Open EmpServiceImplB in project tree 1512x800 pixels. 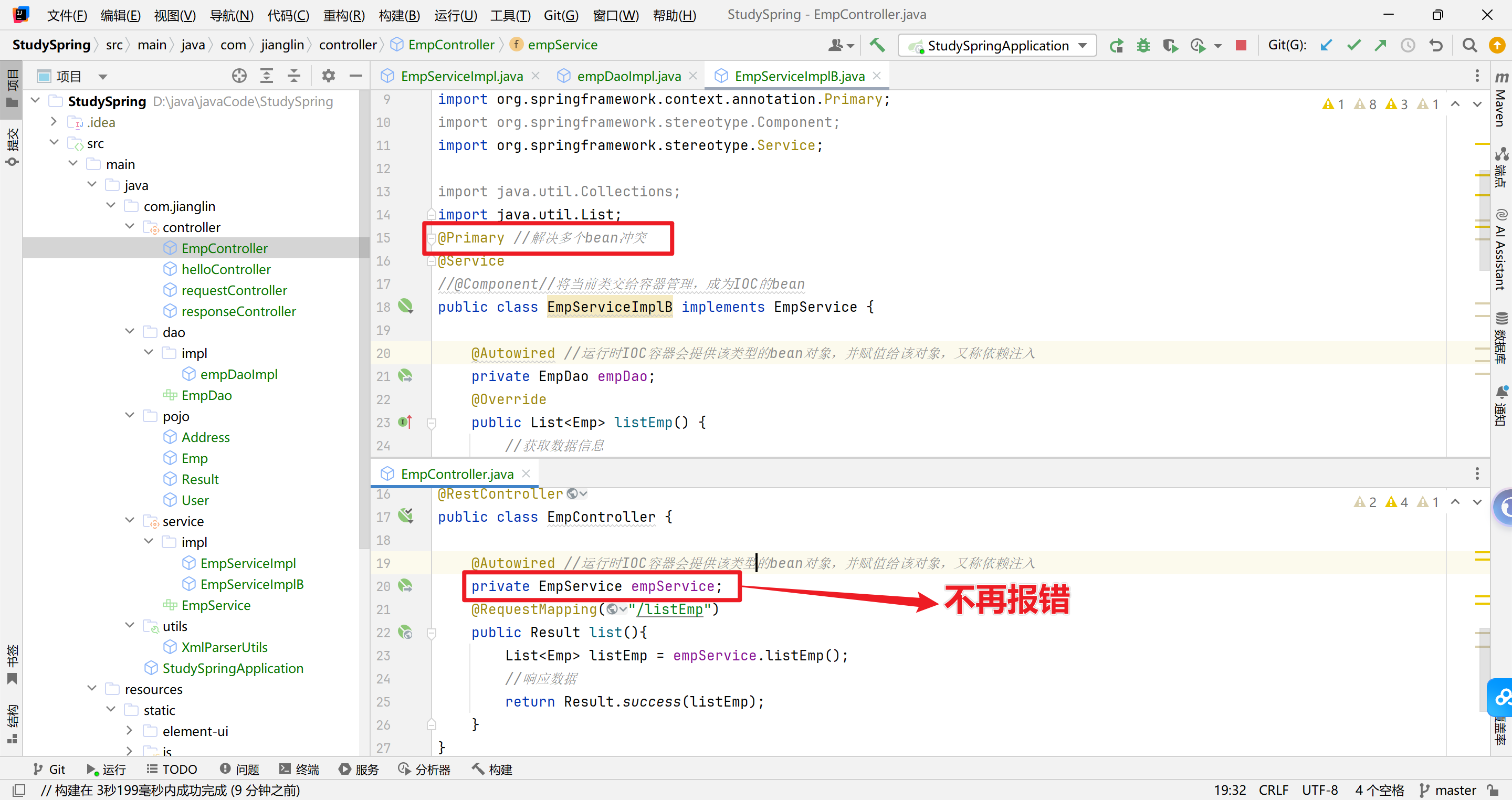(x=252, y=584)
